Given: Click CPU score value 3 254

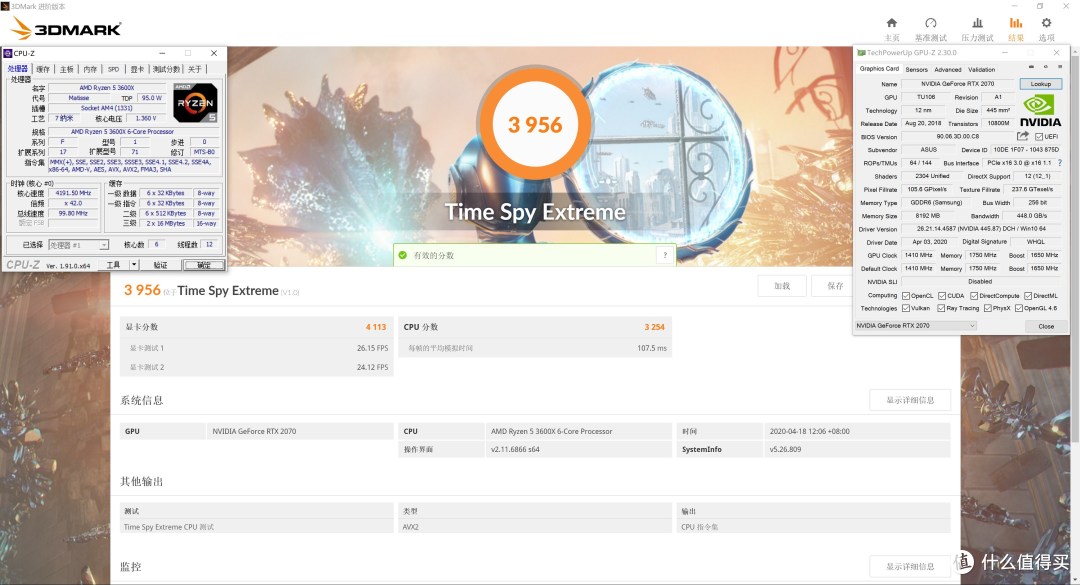Looking at the screenshot, I should click(654, 327).
